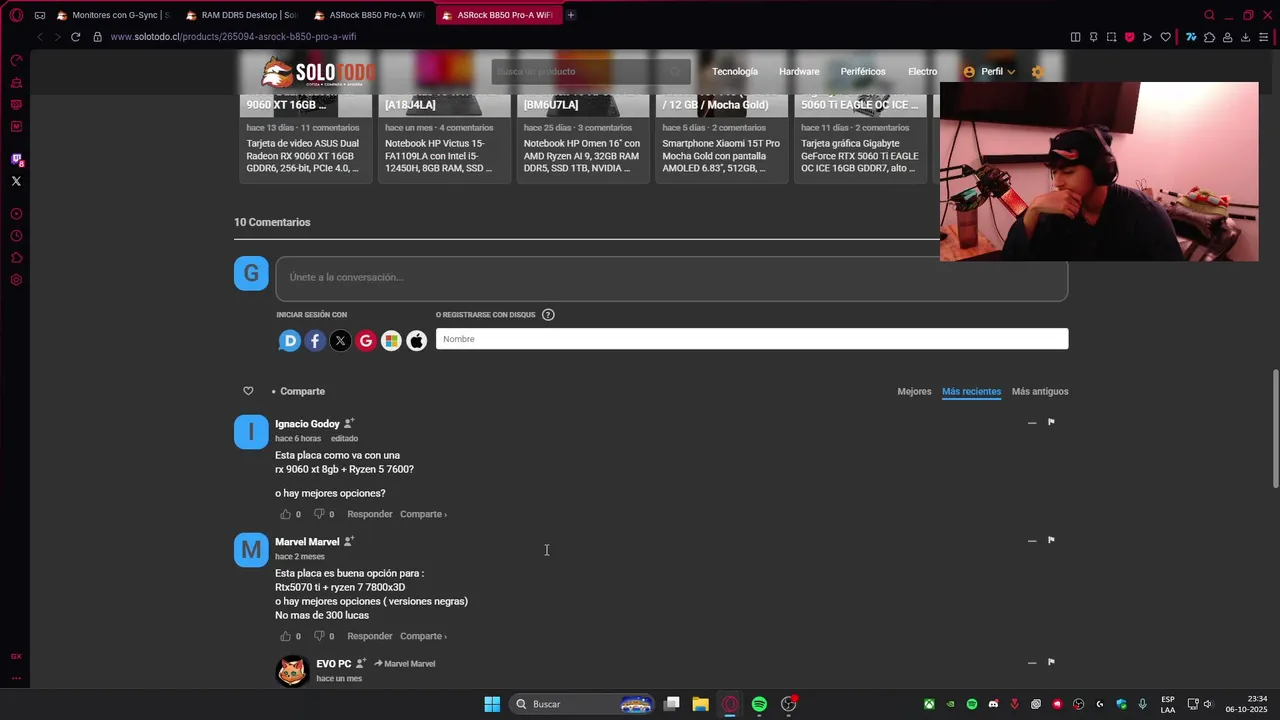Screen dimensions: 1280x720
Task: Sign in with Google icon
Action: pyautogui.click(x=366, y=341)
